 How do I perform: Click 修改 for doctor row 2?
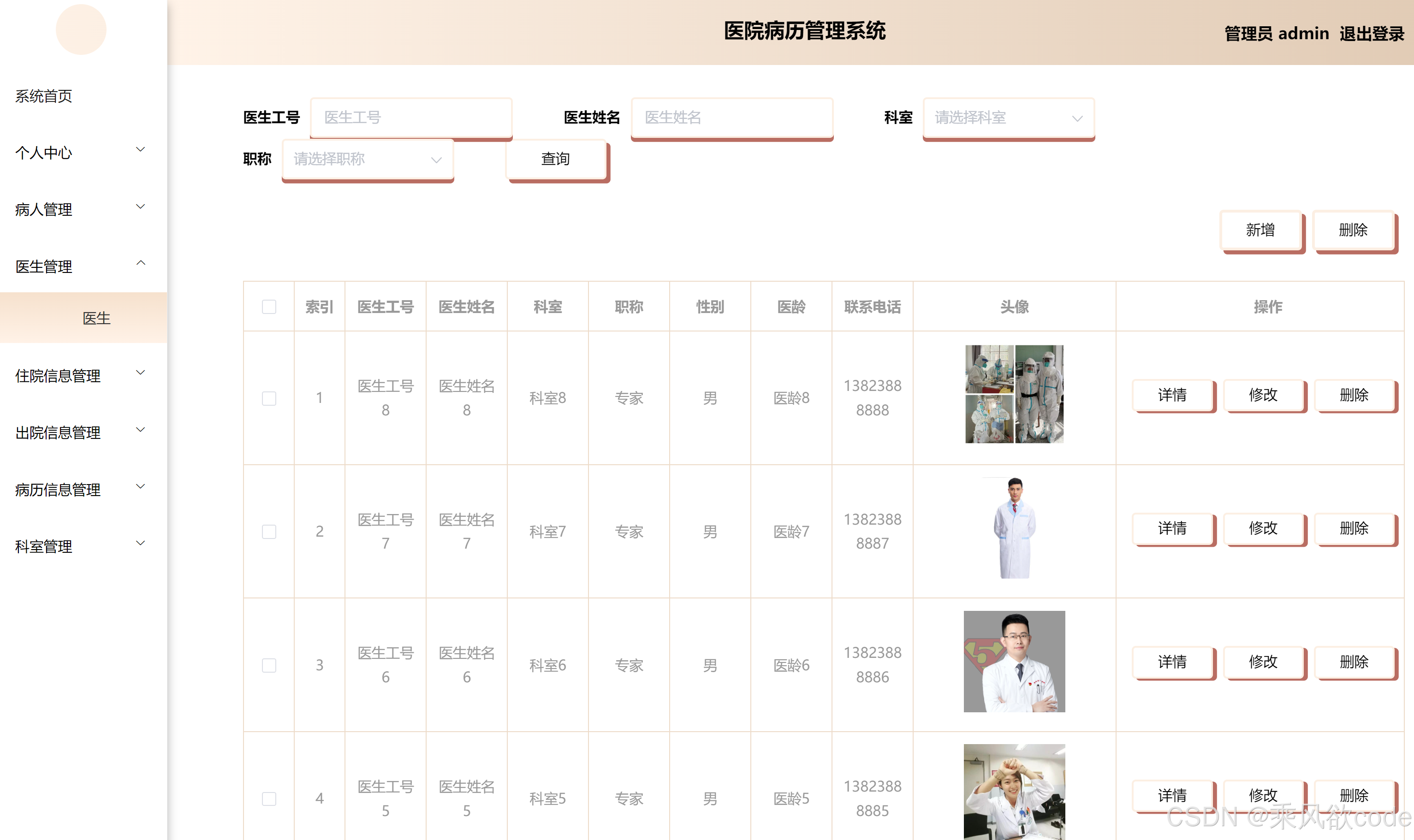[x=1263, y=528]
